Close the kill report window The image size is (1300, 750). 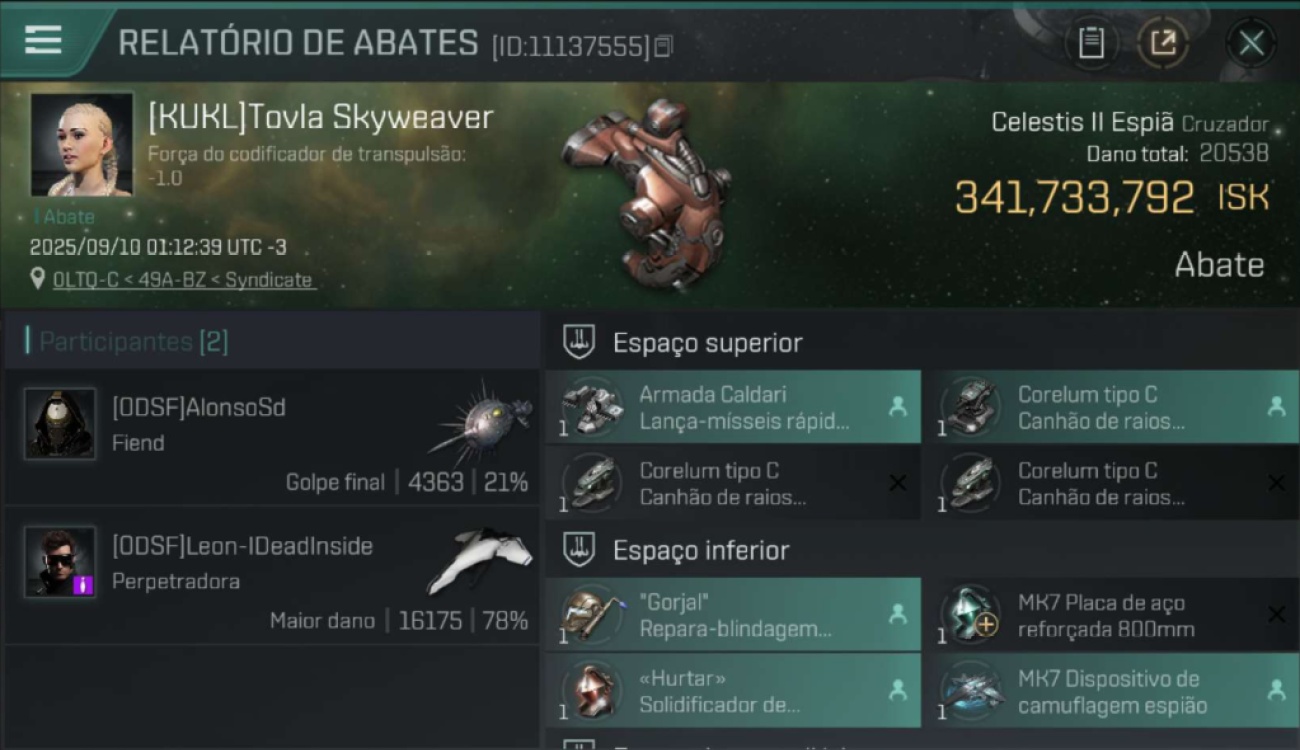(x=1251, y=43)
